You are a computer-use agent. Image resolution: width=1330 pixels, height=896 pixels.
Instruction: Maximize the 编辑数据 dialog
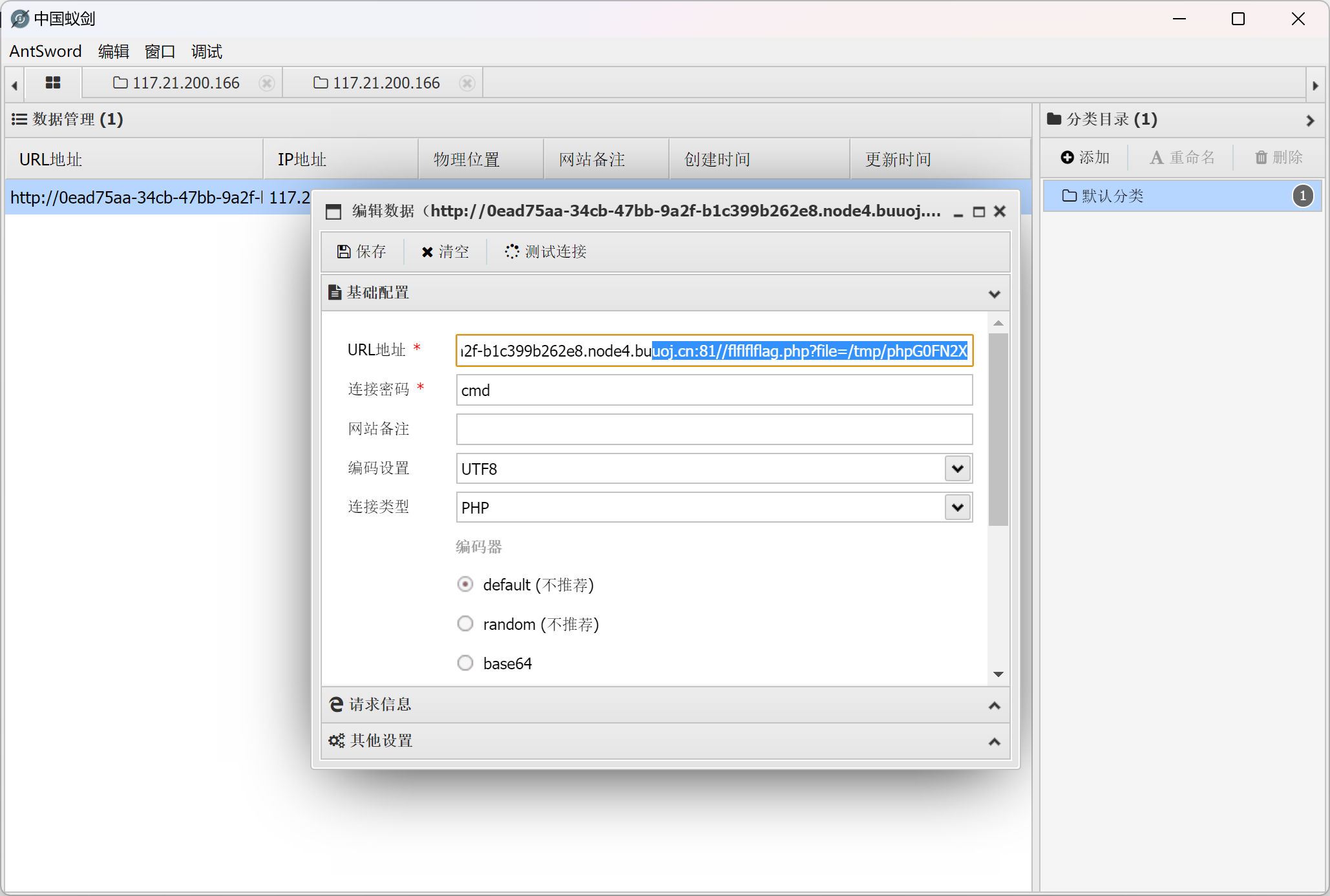tap(979, 212)
